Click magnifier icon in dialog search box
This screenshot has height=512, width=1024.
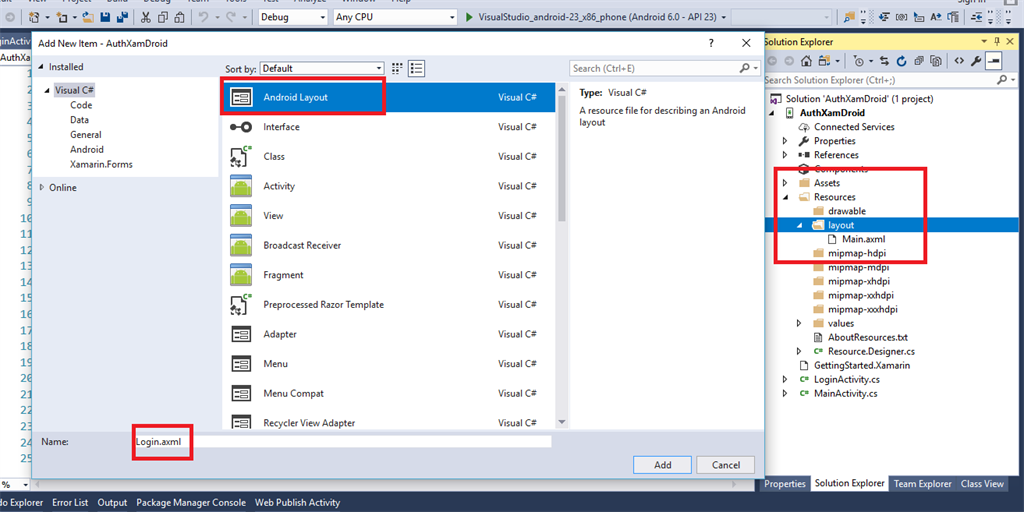(744, 68)
